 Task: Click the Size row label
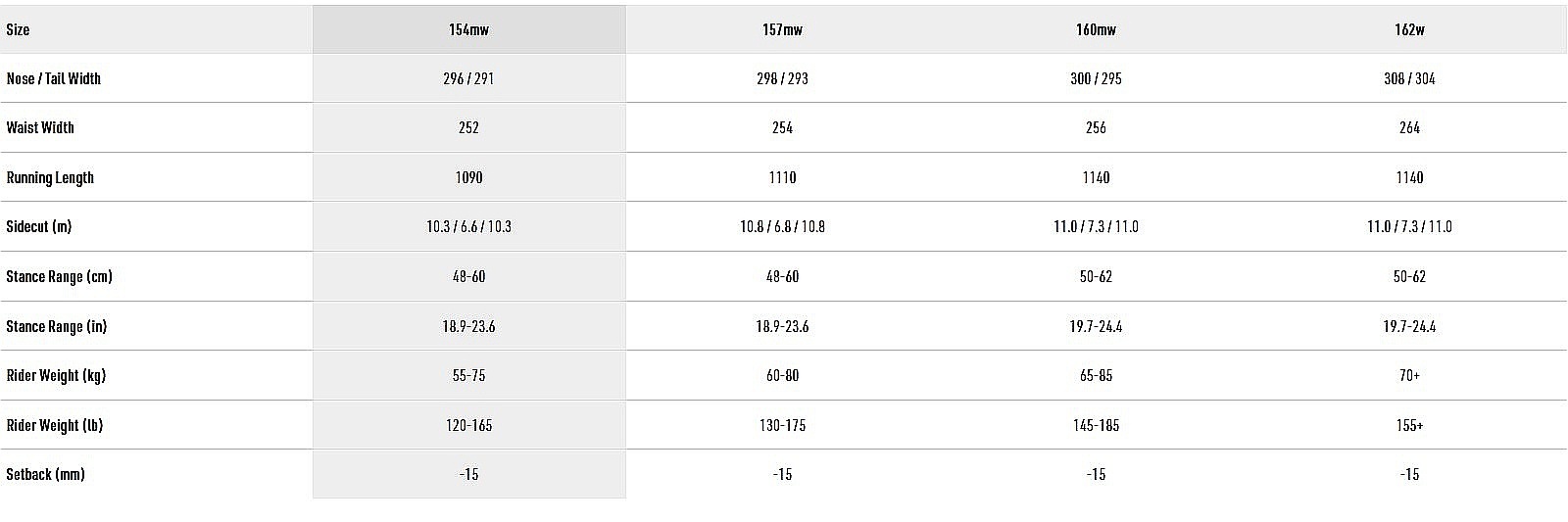click(18, 29)
